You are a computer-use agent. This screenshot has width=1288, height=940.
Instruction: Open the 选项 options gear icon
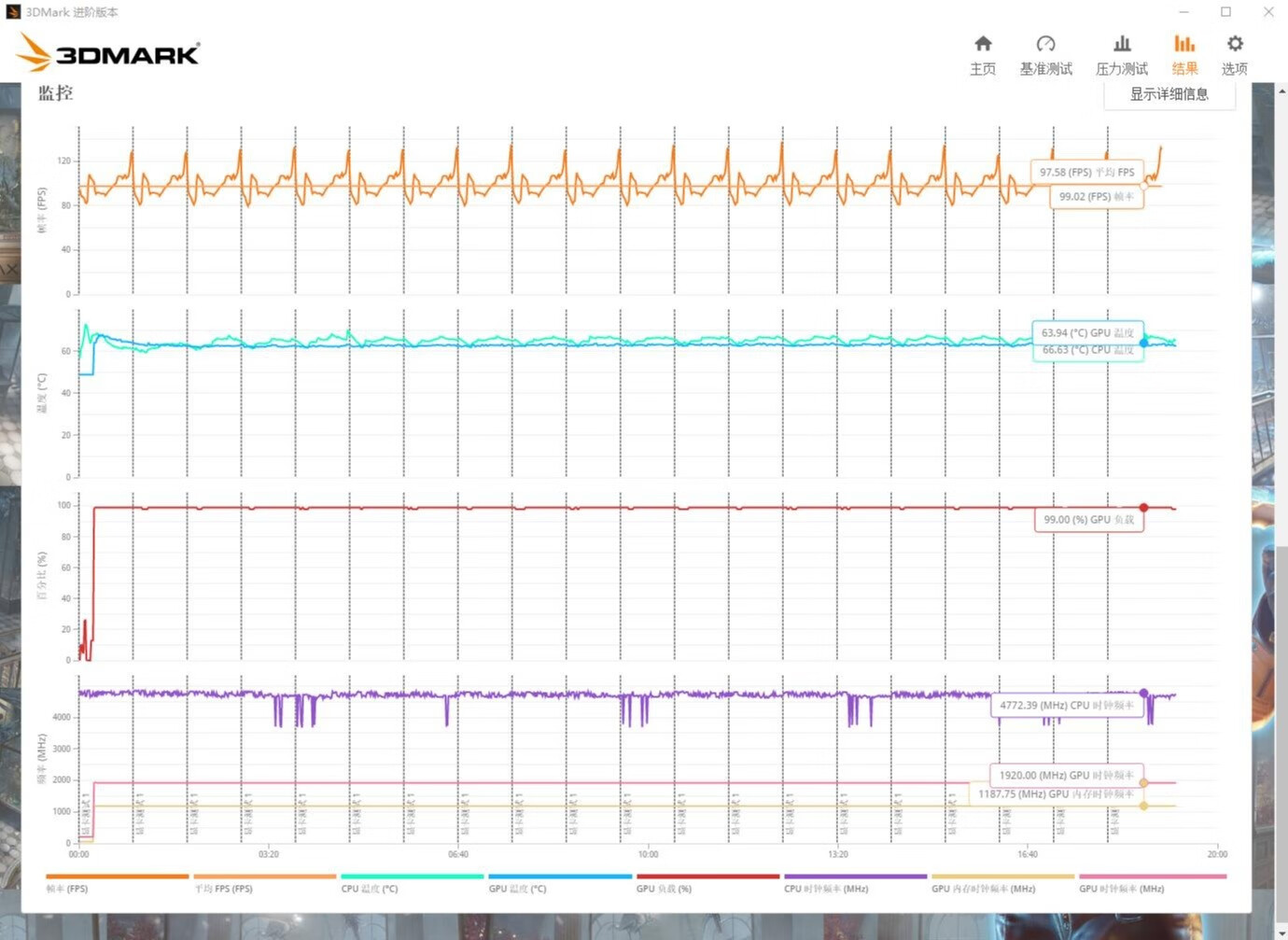[x=1235, y=44]
